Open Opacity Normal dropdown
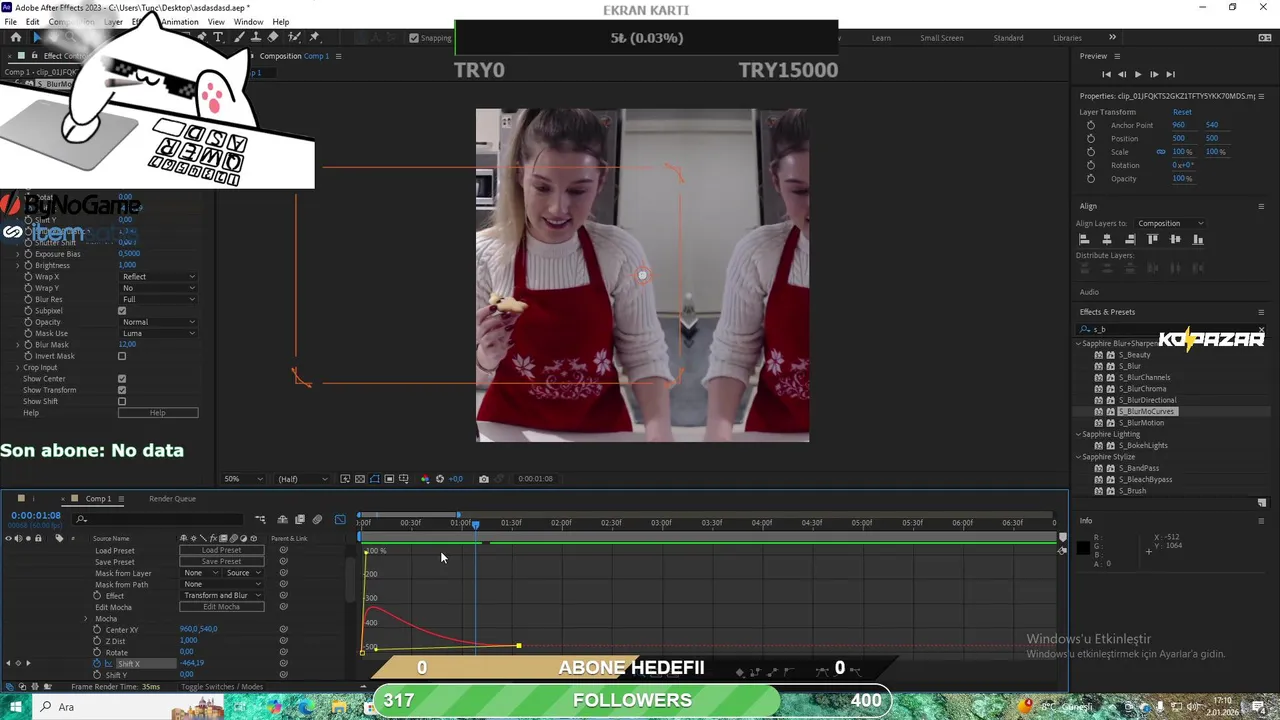Screen dimensions: 1280x720 coord(158,322)
